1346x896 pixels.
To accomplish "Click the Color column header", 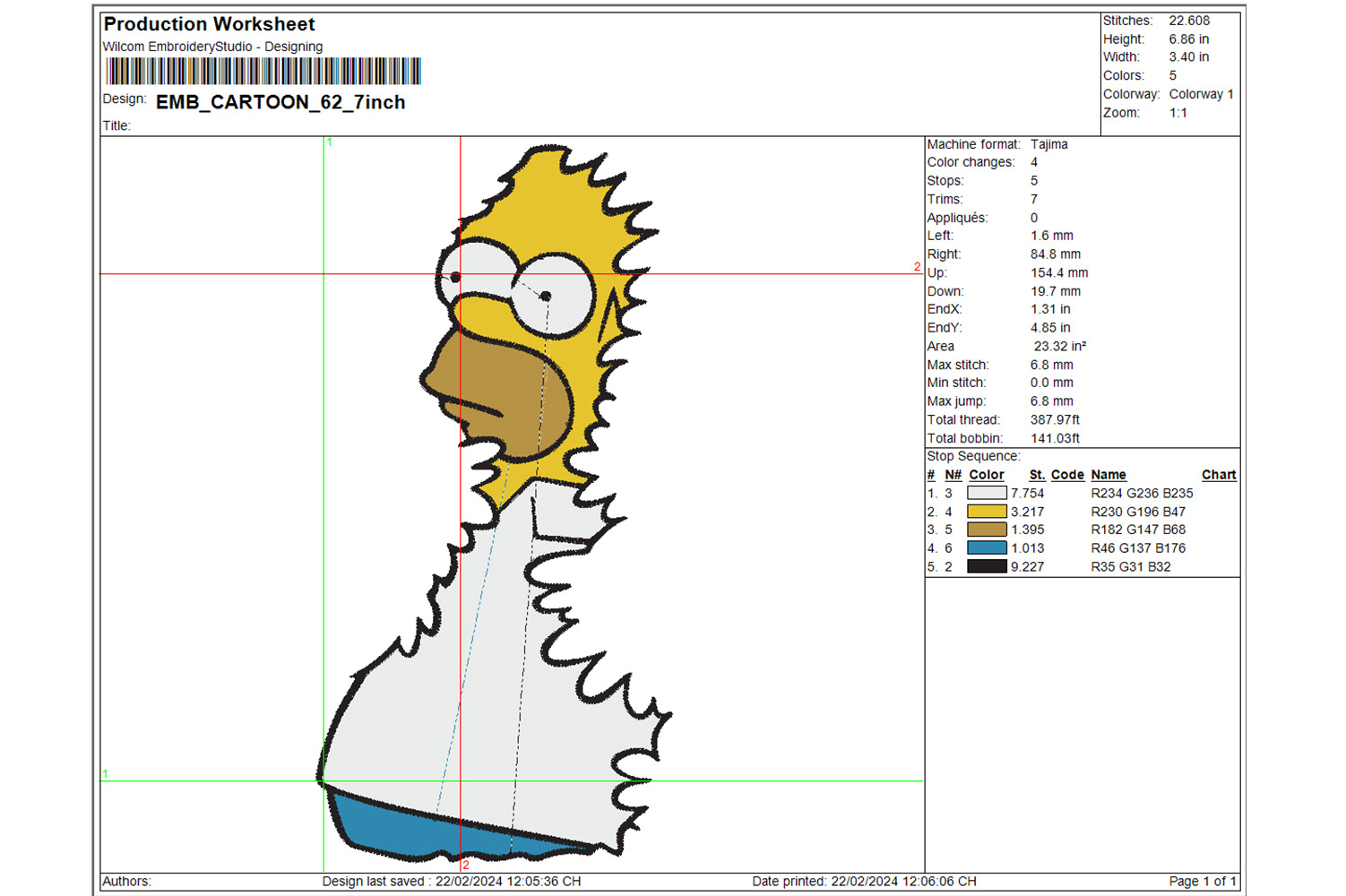I will point(987,475).
